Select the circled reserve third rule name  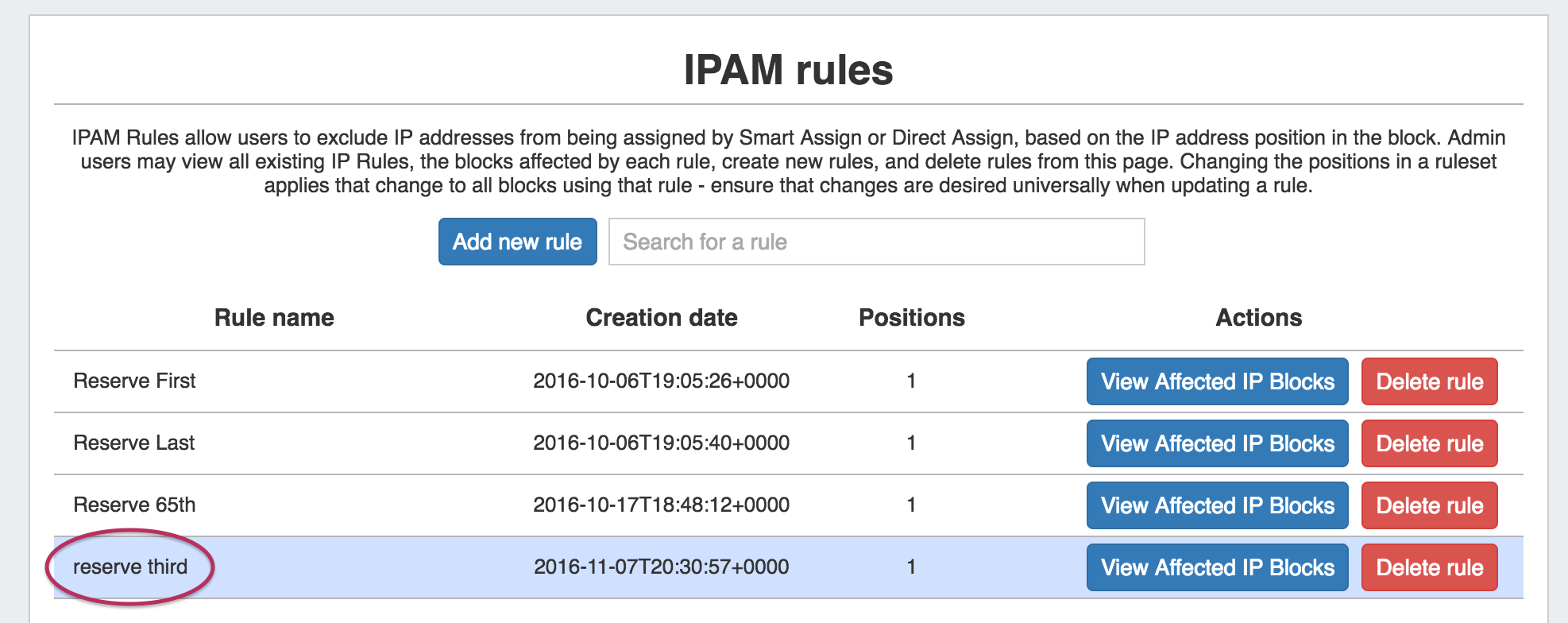point(130,567)
